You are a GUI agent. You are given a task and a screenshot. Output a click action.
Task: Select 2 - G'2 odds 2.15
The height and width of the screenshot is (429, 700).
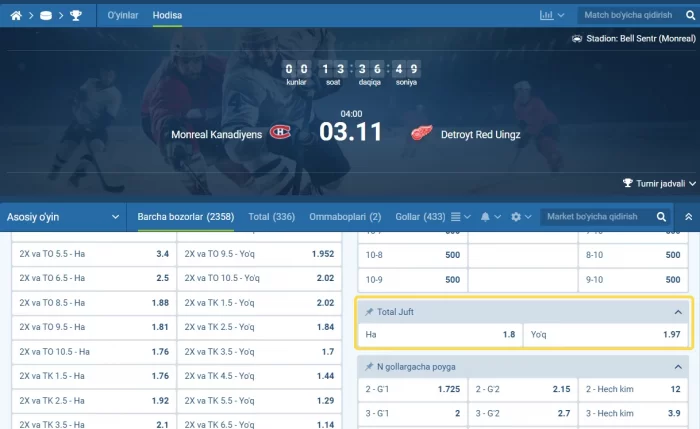(x=523, y=389)
